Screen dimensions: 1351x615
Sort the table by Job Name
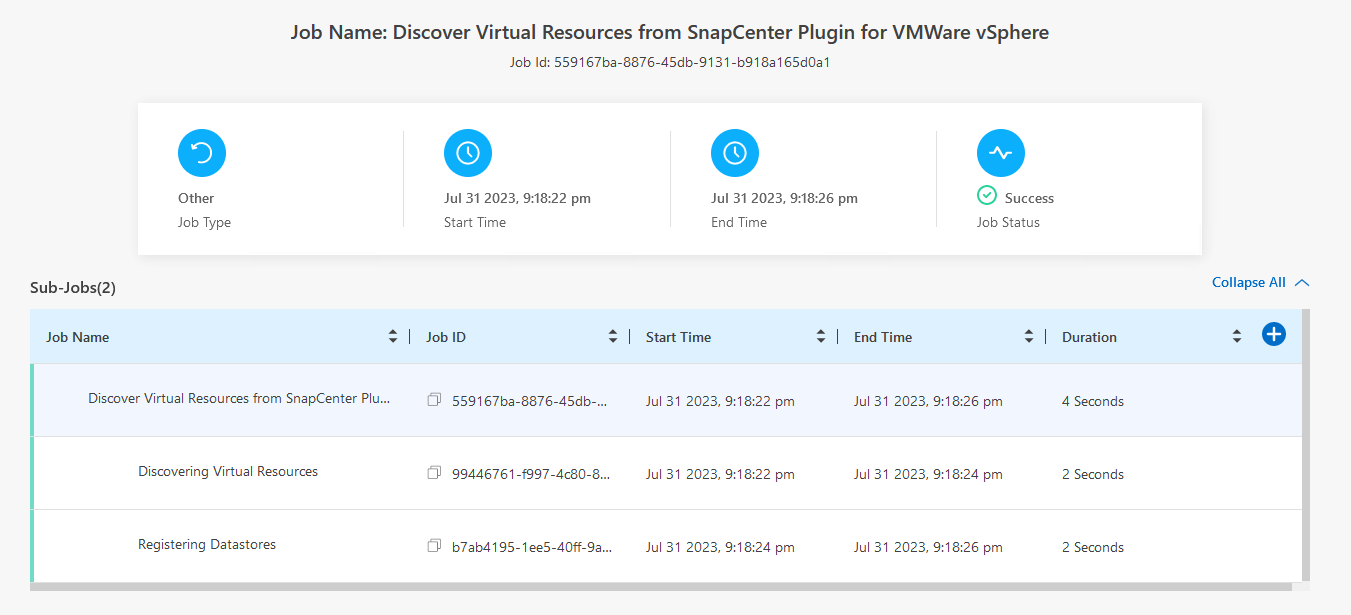(393, 337)
